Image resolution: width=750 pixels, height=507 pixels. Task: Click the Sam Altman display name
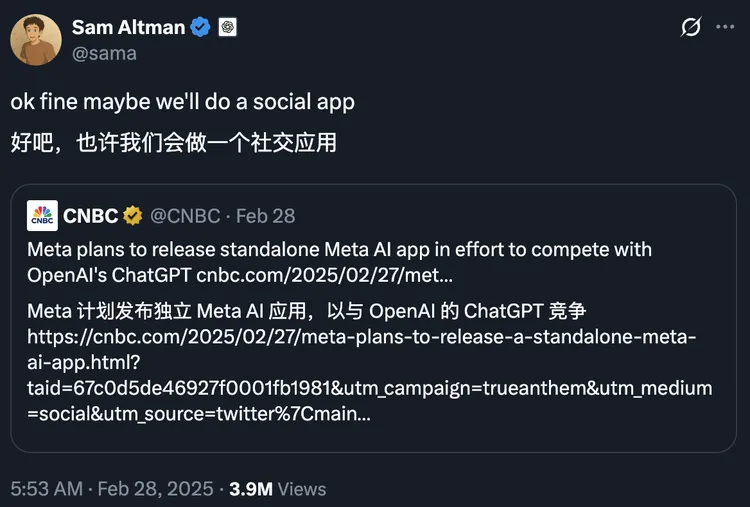coord(128,27)
